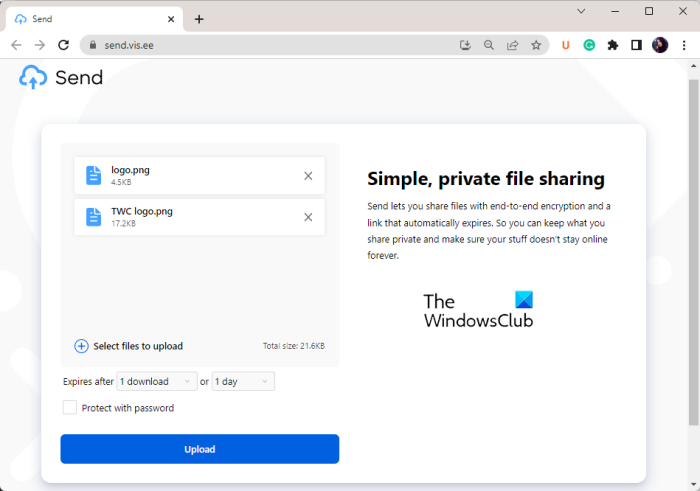700x491 pixels.
Task: Open a new browser tab
Action: point(199,19)
